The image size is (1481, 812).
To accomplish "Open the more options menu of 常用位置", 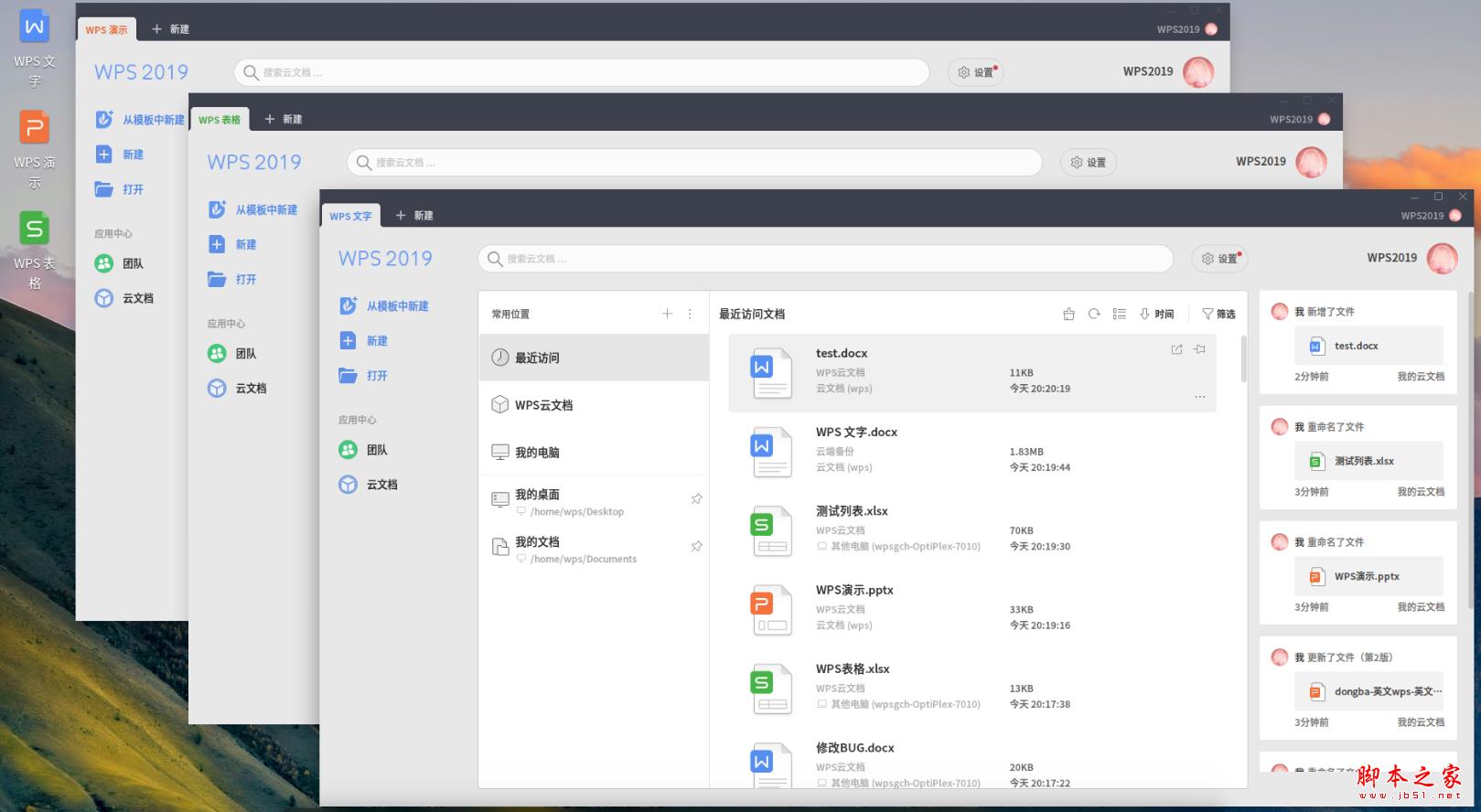I will coord(690,314).
